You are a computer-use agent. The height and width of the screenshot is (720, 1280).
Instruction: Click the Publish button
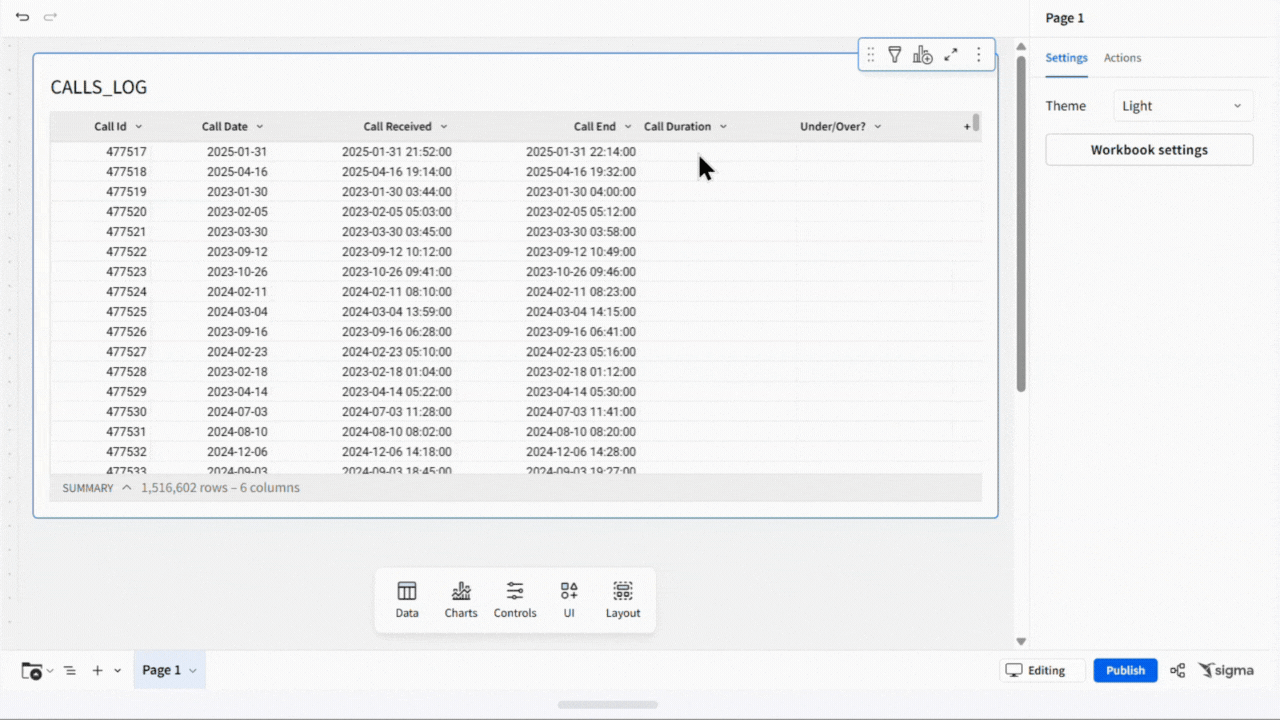click(1125, 671)
